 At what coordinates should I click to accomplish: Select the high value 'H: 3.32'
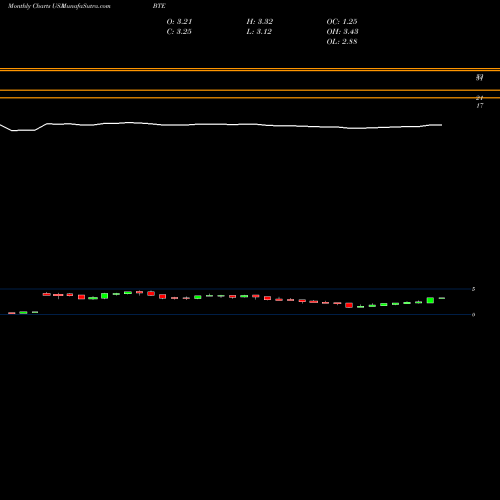pos(260,22)
